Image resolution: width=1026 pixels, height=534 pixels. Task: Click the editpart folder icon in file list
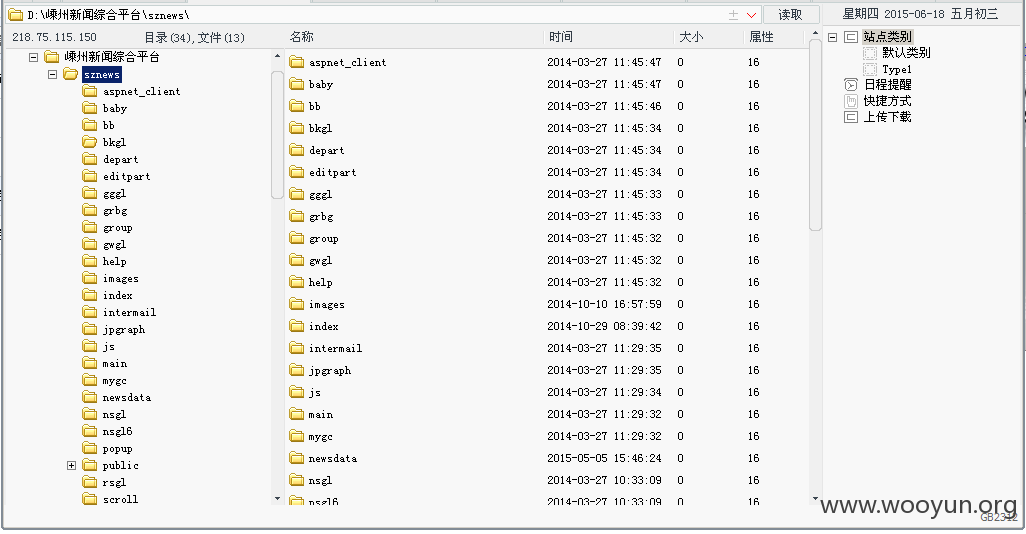297,172
